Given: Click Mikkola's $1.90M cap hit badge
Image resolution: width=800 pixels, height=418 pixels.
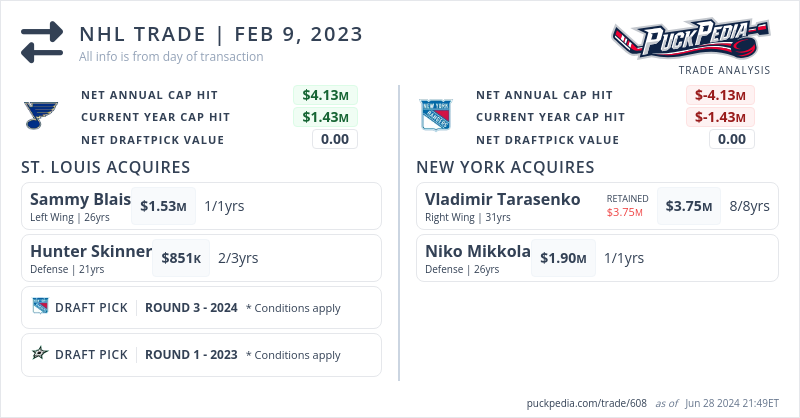Looking at the screenshot, I should 562,258.
